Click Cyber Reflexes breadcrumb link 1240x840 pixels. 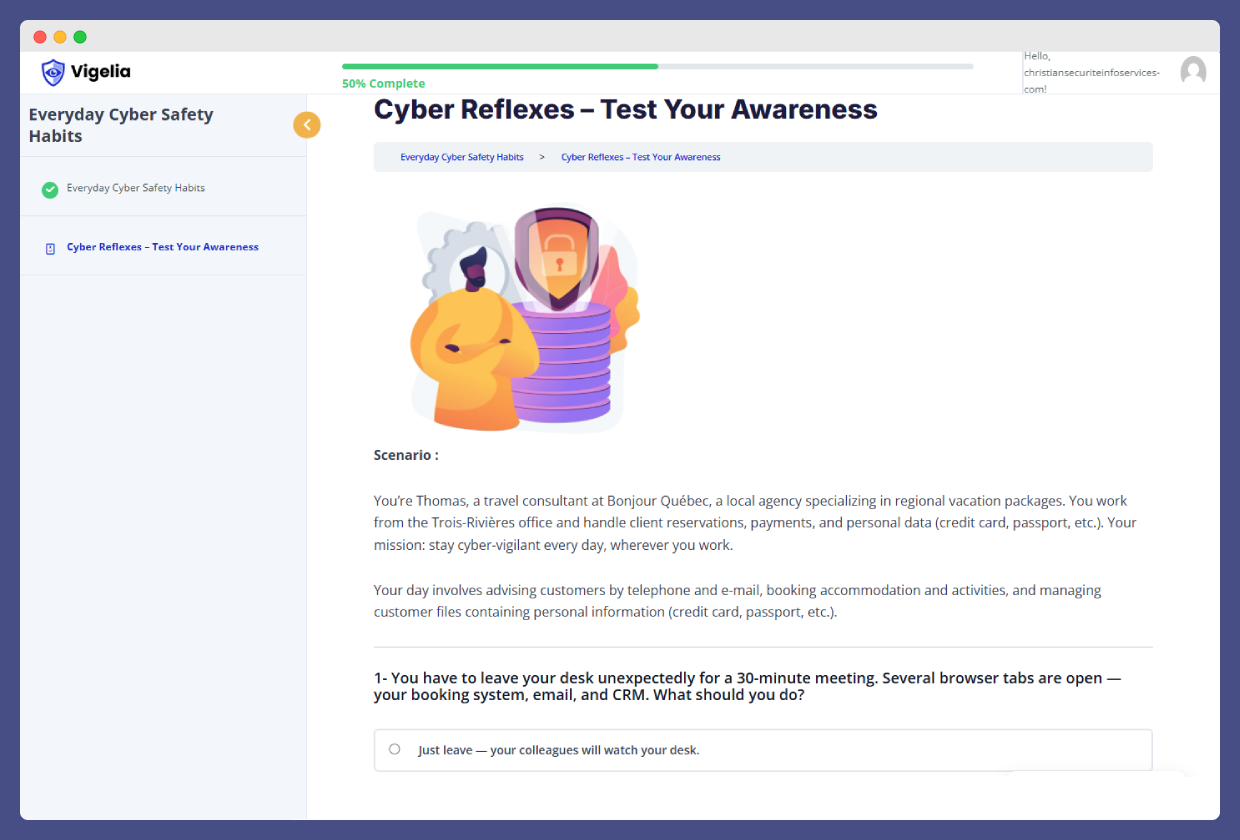640,157
